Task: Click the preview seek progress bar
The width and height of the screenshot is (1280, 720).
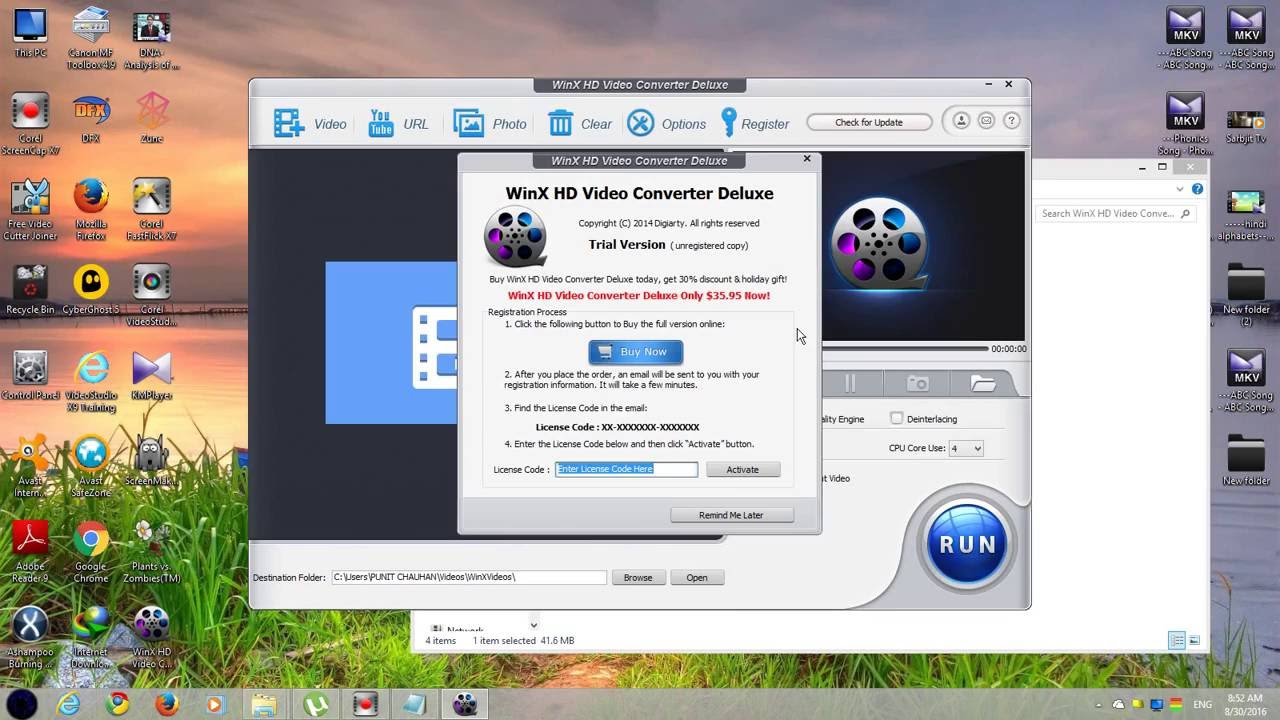Action: click(905, 349)
